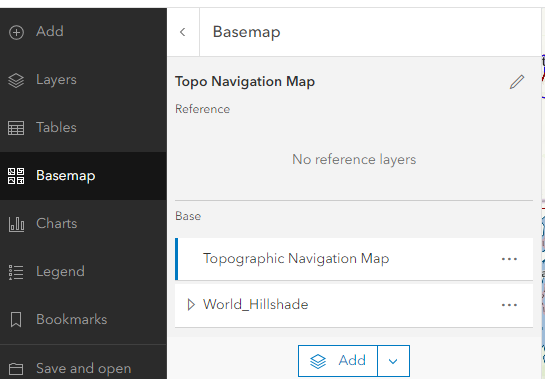545x379 pixels.
Task: Open the Bookmarks pane label
Action: pyautogui.click(x=72, y=319)
